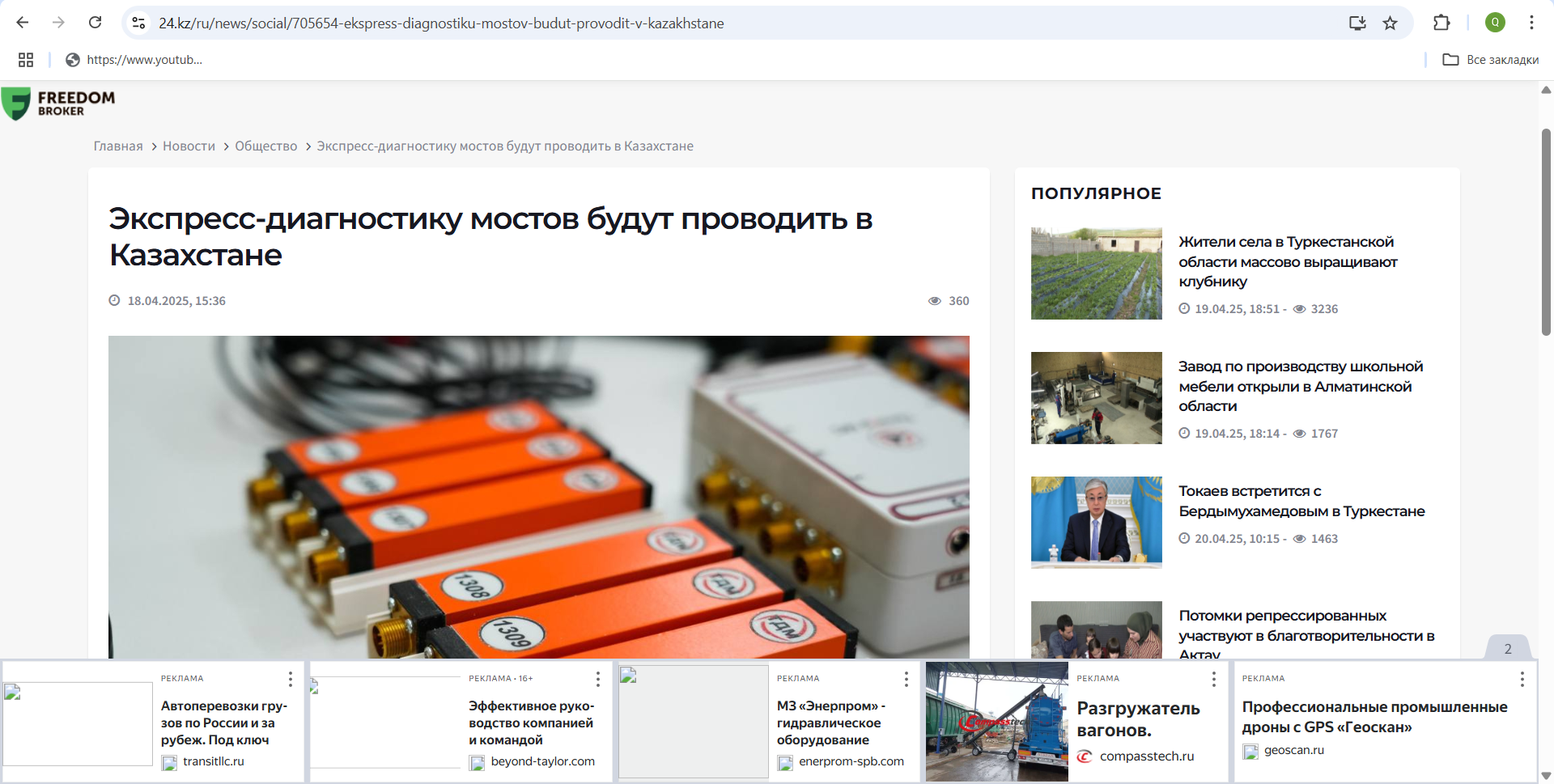Viewport: 1554px width, 784px height.
Task: Open the Все закладки folder
Action: tap(1490, 60)
